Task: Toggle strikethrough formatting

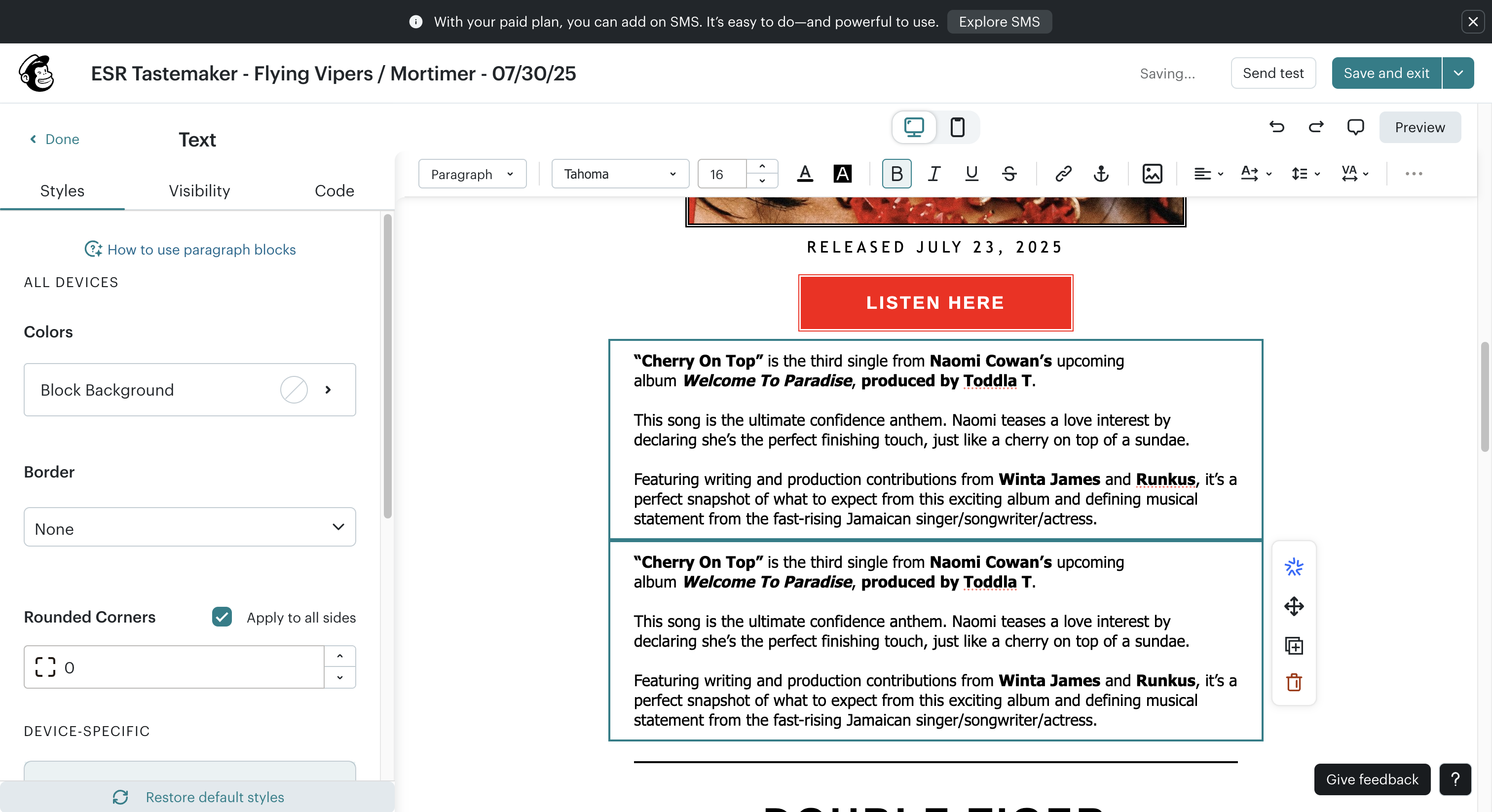Action: coord(1009,174)
